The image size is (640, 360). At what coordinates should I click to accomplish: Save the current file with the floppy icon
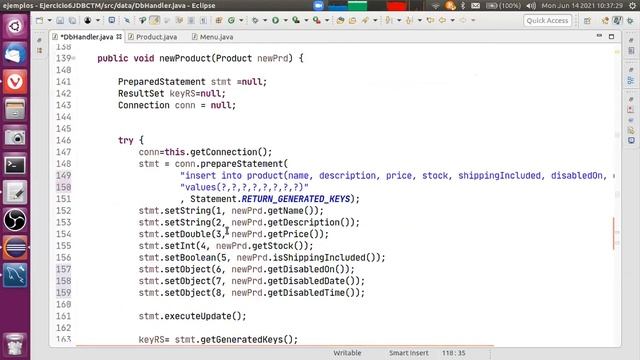(x=60, y=20)
